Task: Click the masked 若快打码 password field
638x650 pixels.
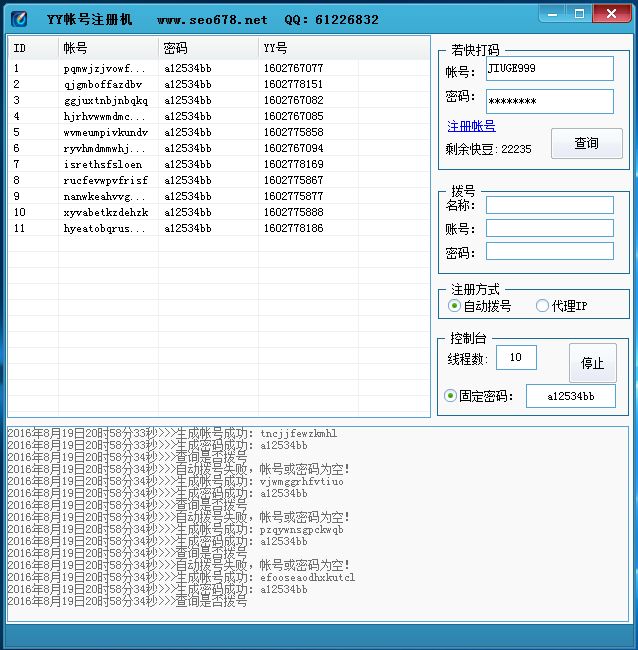Action: point(549,101)
